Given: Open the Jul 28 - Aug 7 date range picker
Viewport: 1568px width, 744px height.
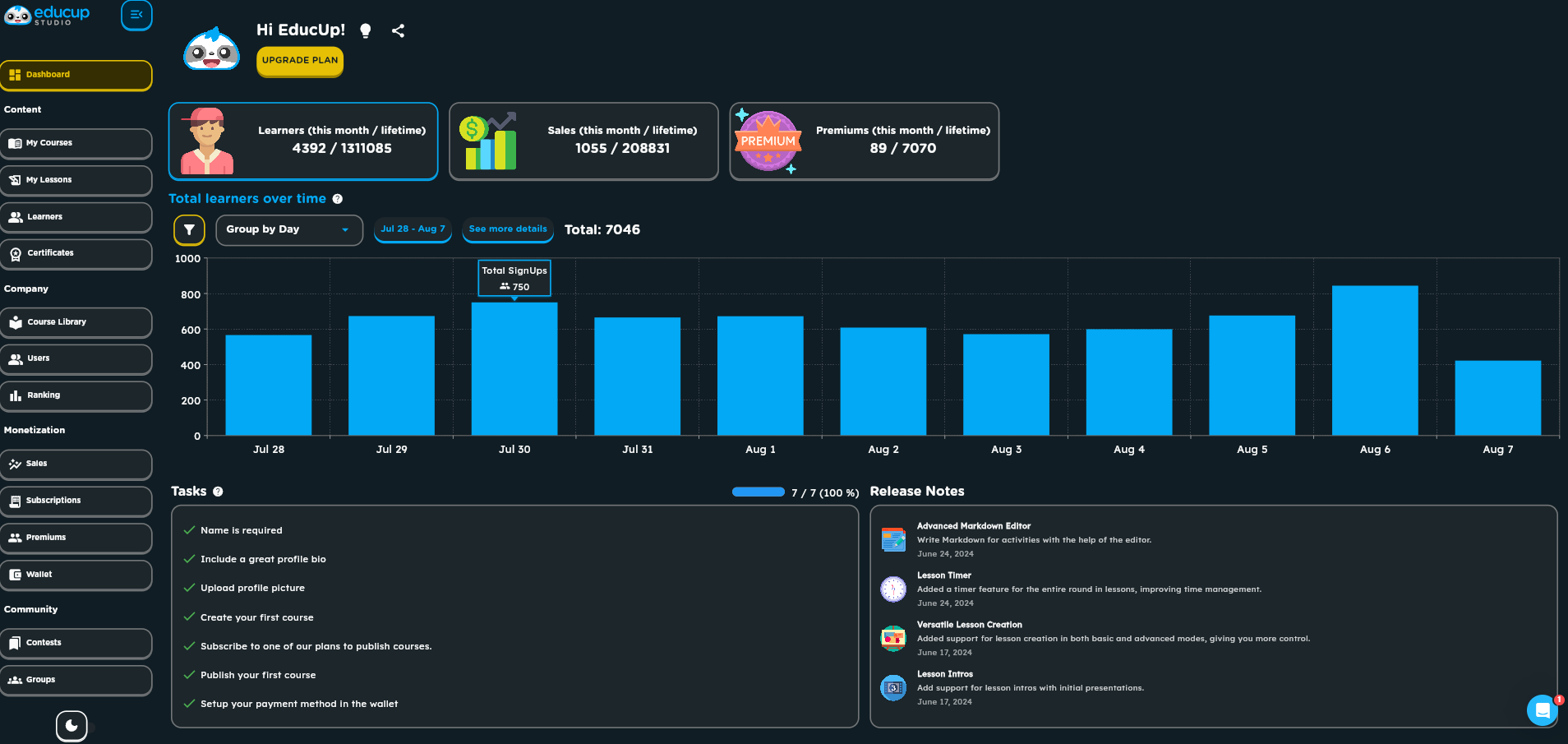Looking at the screenshot, I should (x=413, y=229).
